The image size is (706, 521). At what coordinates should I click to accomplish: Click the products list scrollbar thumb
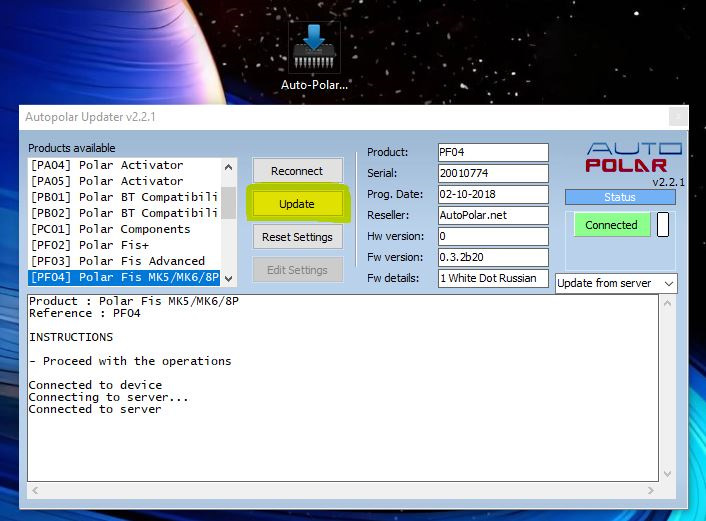229,203
